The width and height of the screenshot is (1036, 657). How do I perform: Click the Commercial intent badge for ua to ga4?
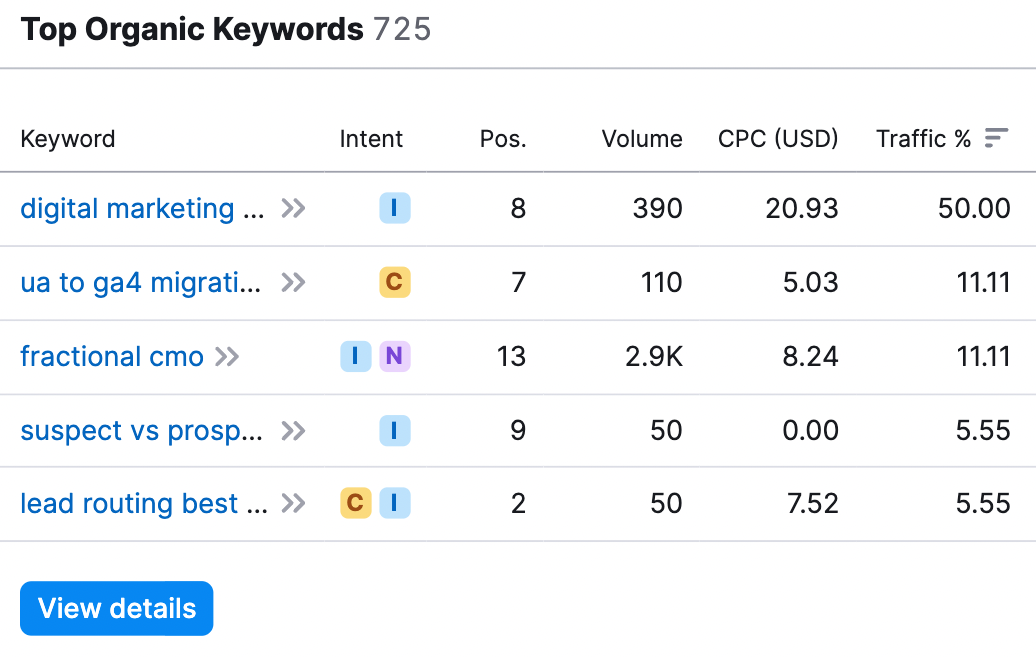click(x=395, y=282)
